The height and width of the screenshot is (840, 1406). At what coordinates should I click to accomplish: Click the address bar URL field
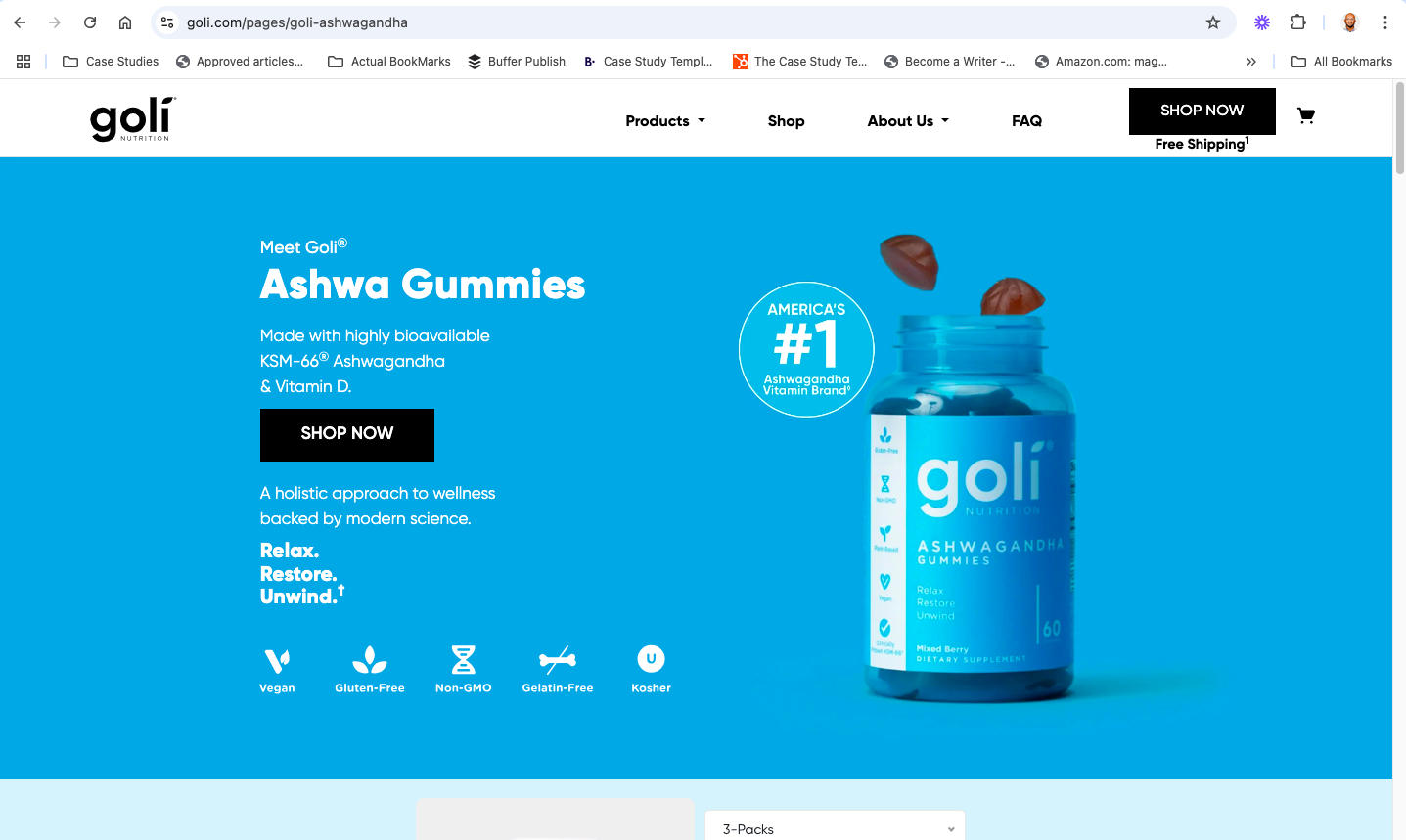coord(685,22)
